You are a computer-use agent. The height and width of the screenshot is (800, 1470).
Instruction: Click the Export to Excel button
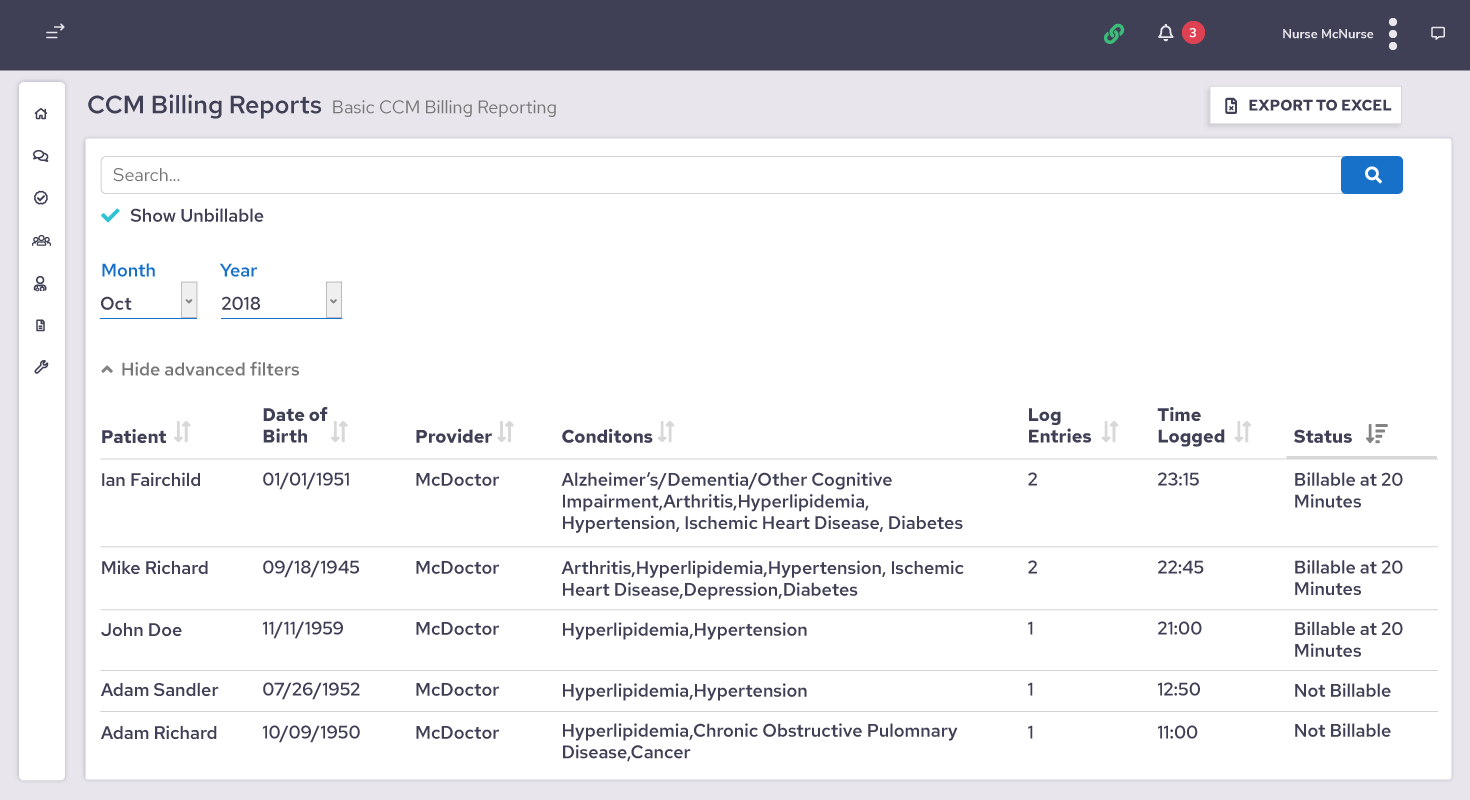pyautogui.click(x=1305, y=105)
